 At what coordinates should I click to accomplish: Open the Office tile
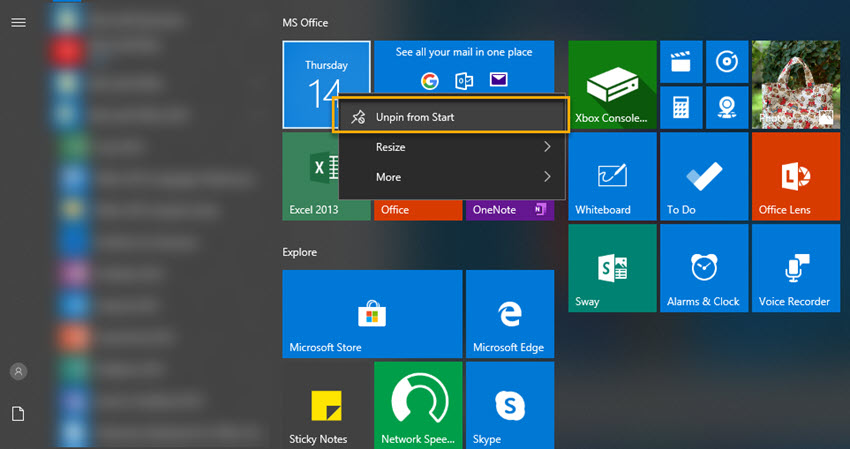click(418, 210)
